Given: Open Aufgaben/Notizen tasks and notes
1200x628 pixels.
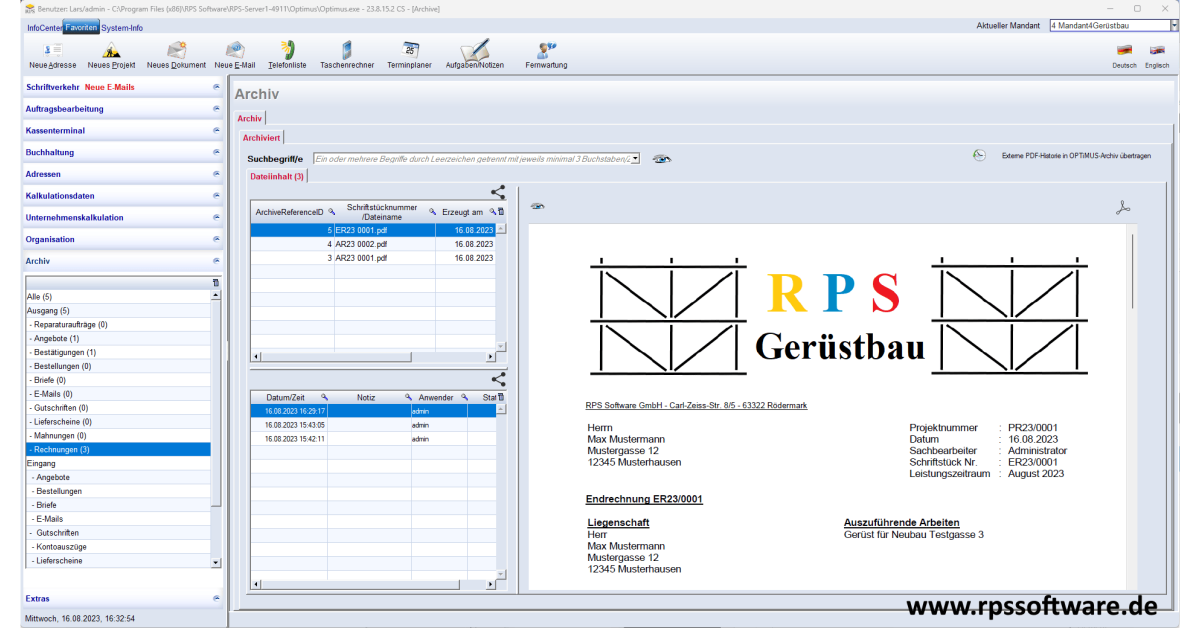Looking at the screenshot, I should (475, 55).
